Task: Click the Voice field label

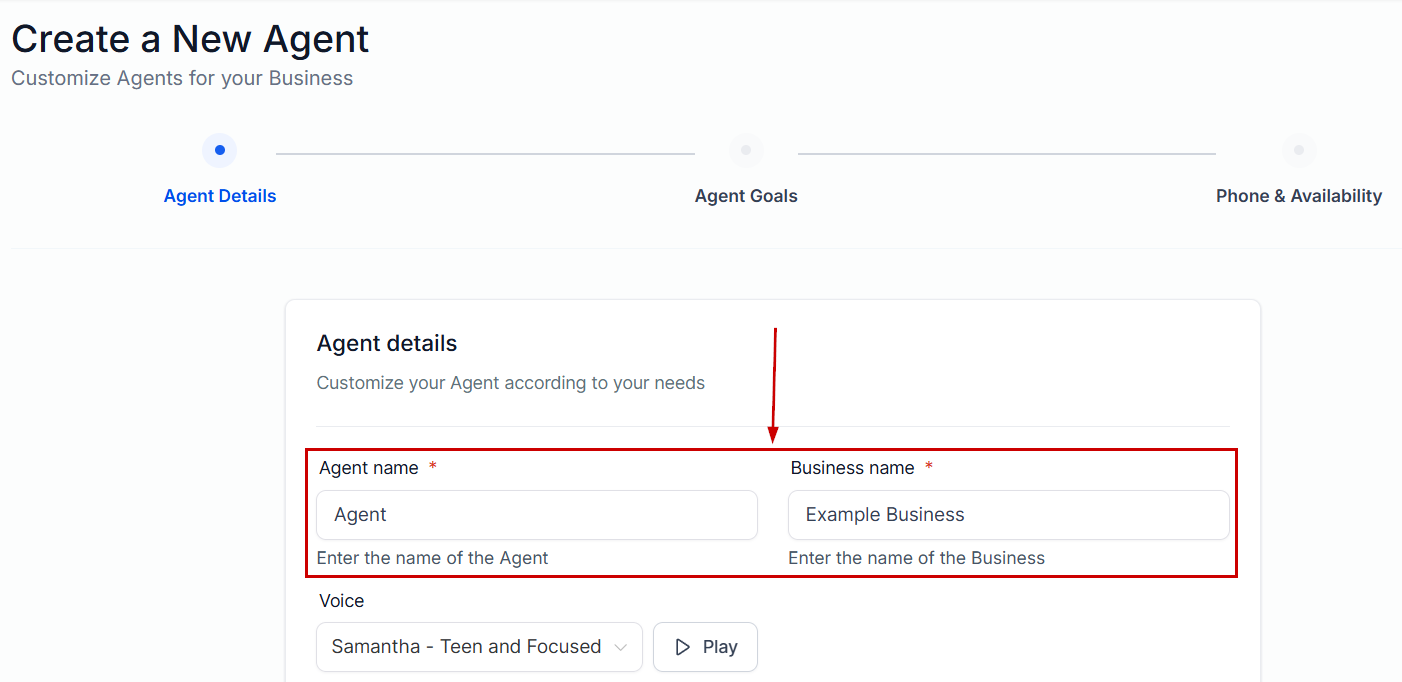Action: click(x=341, y=601)
